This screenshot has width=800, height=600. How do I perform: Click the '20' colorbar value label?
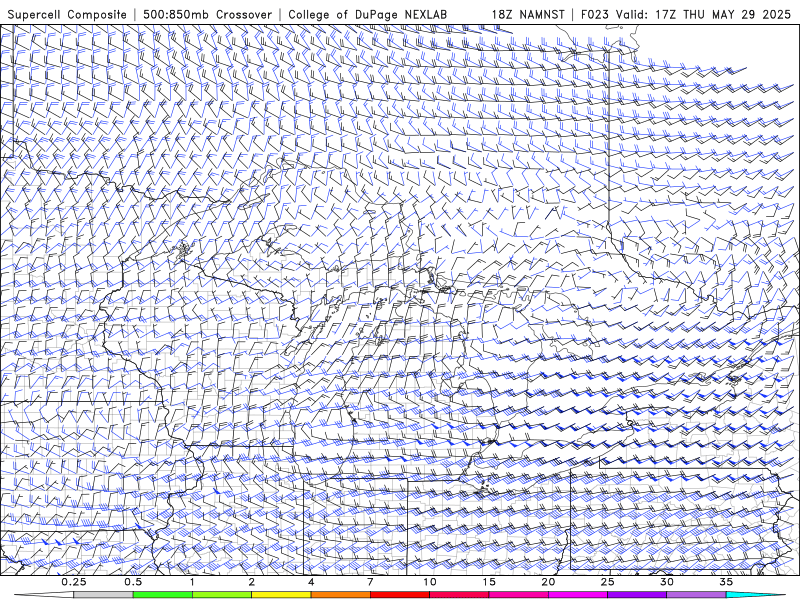coord(548,582)
